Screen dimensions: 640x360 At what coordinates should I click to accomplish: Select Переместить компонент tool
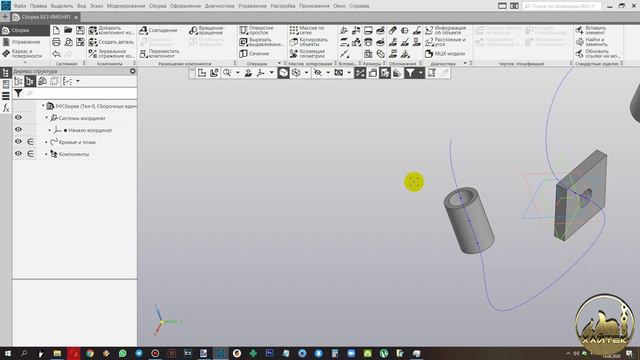[x=159, y=53]
